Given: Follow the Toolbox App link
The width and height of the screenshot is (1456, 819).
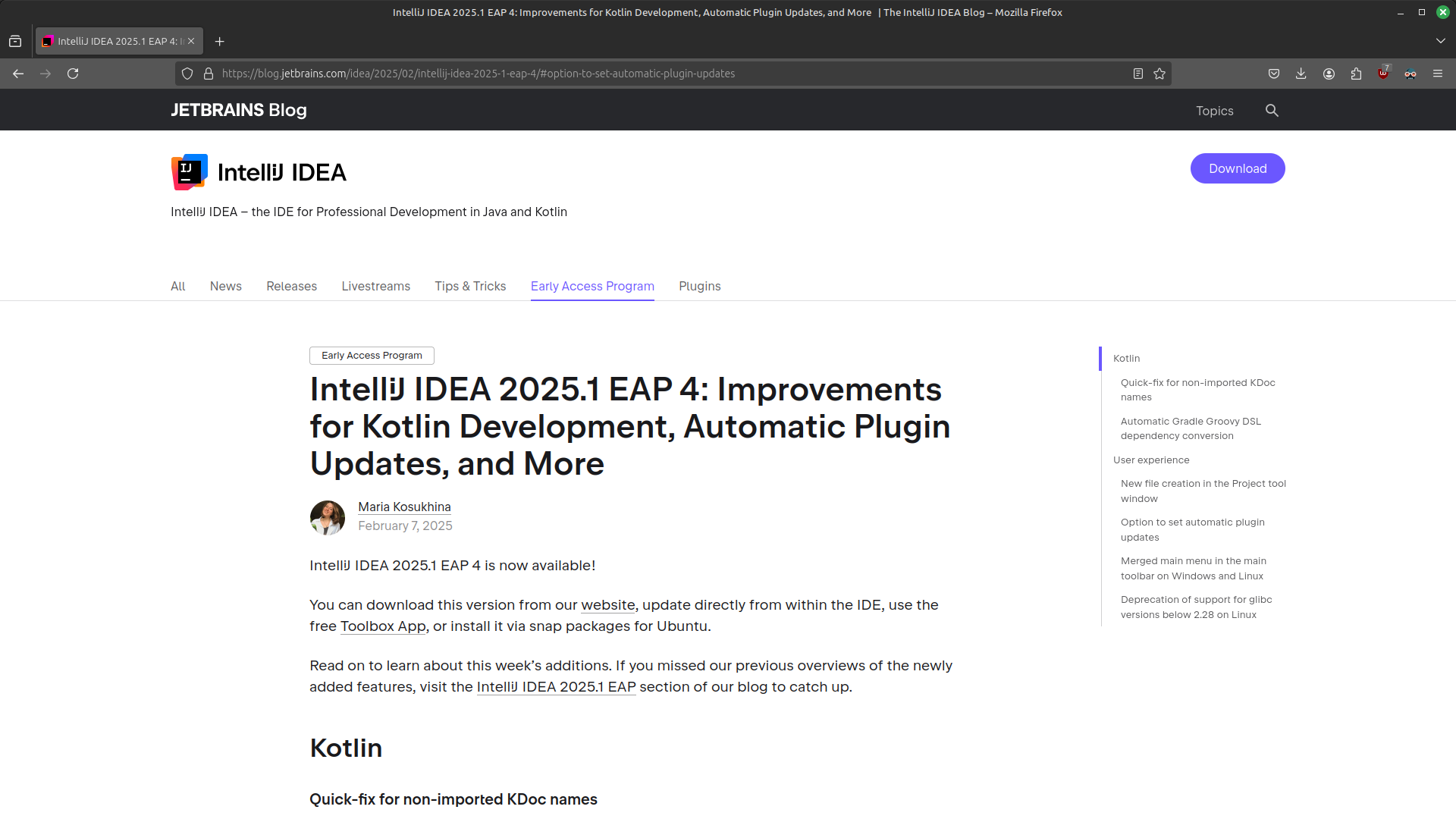Looking at the screenshot, I should tap(383, 626).
